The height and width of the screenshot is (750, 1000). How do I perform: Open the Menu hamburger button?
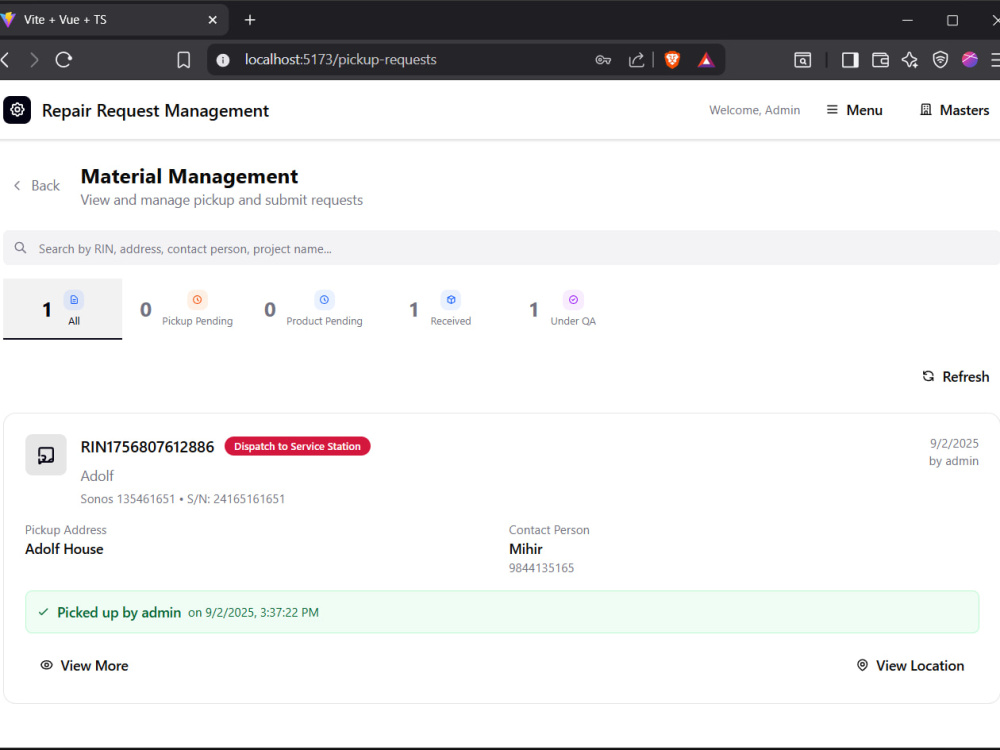pyautogui.click(x=855, y=110)
